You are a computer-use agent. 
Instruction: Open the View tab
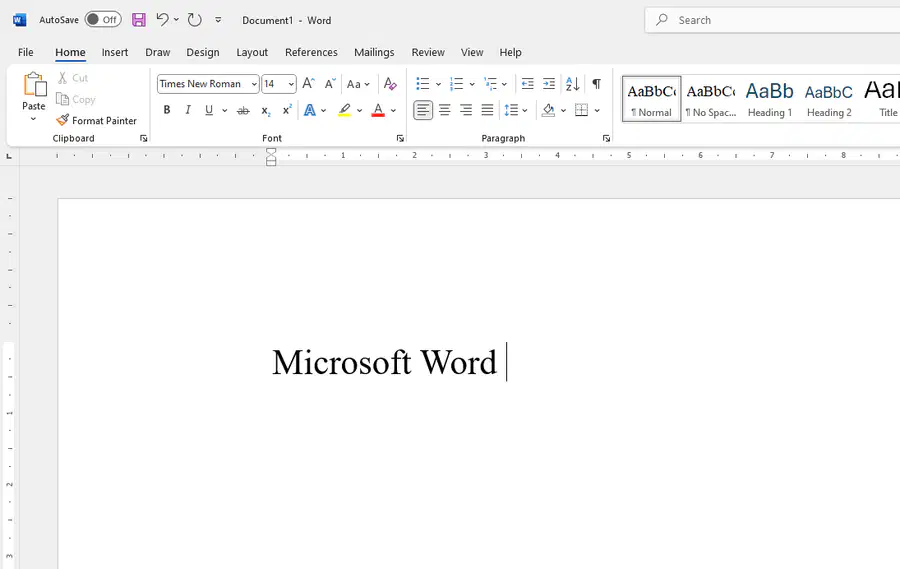tap(472, 52)
